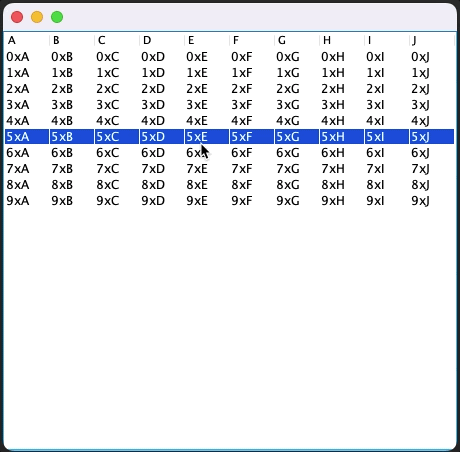460x452 pixels.
Task: Select cell 2xJ
Action: [432, 89]
